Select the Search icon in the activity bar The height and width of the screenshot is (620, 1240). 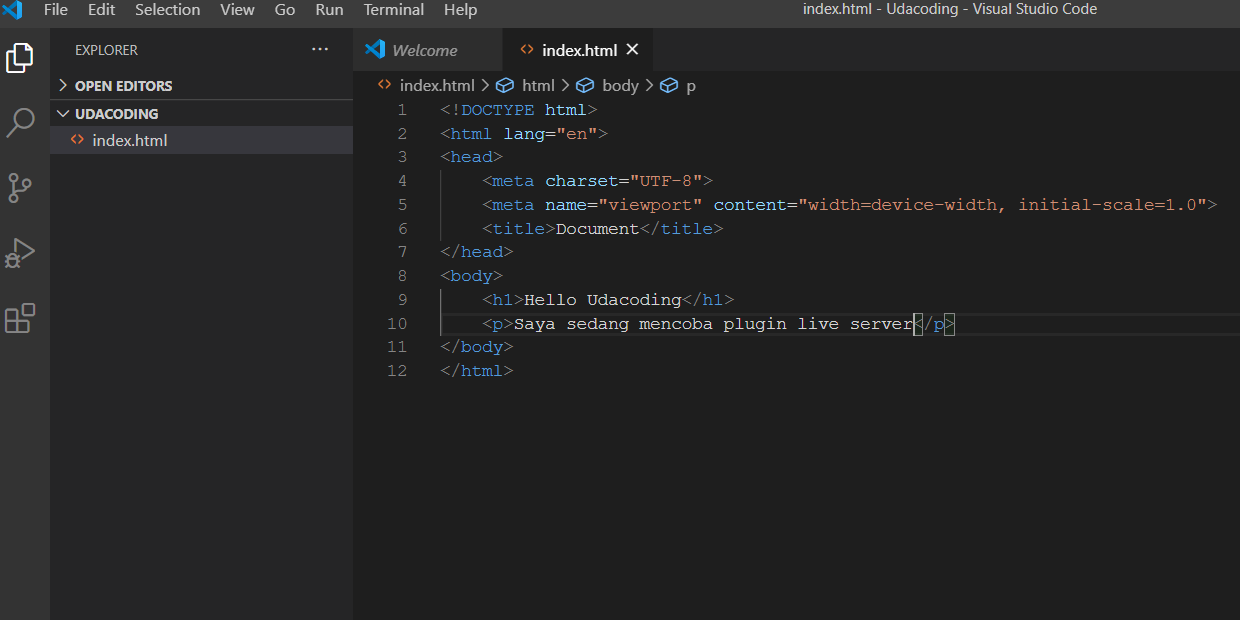pos(20,122)
